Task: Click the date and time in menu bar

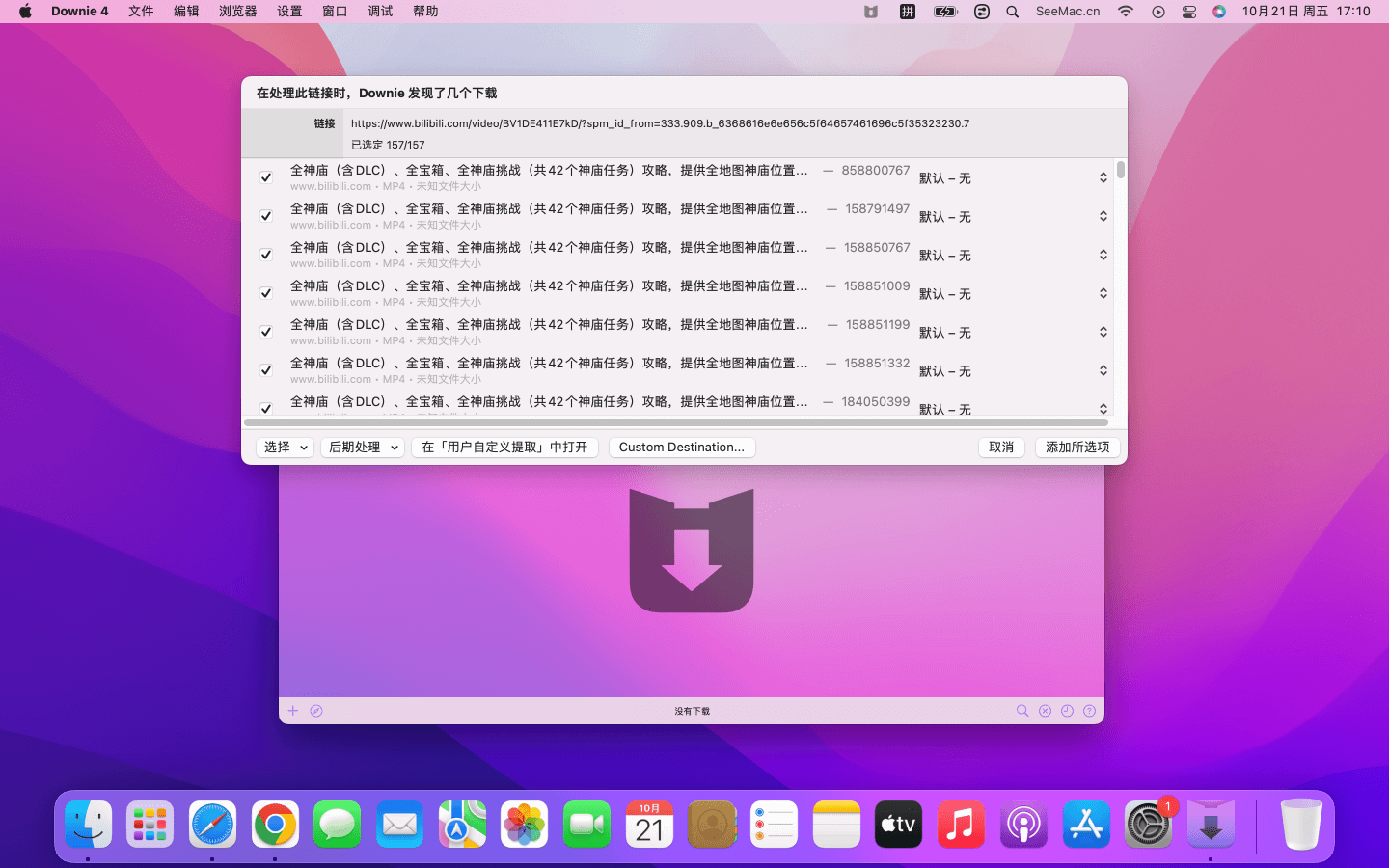Action: 1306,12
